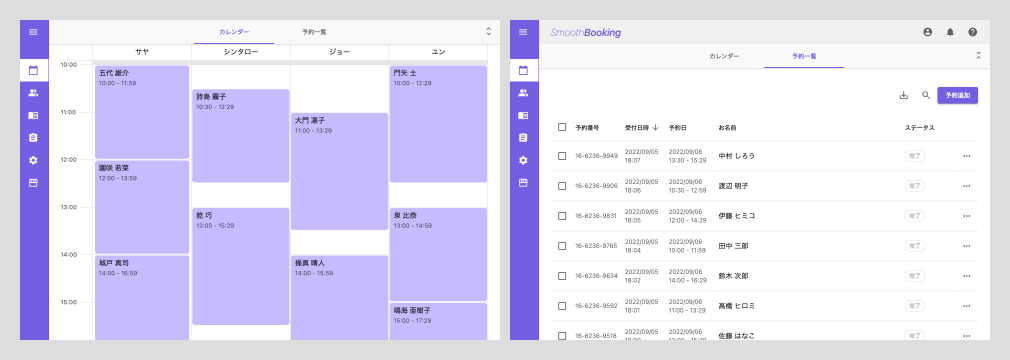This screenshot has height=360, width=1010.
Task: Click the サヤ staff column header
Action: point(142,52)
